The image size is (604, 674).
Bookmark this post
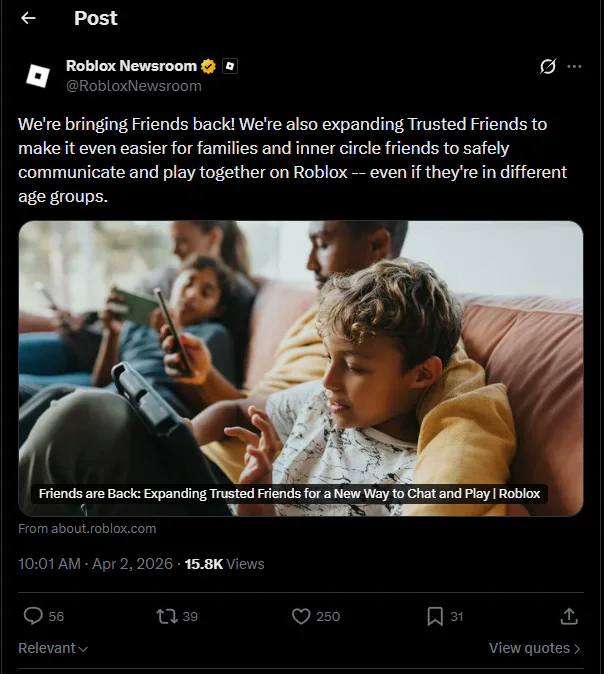pos(435,616)
